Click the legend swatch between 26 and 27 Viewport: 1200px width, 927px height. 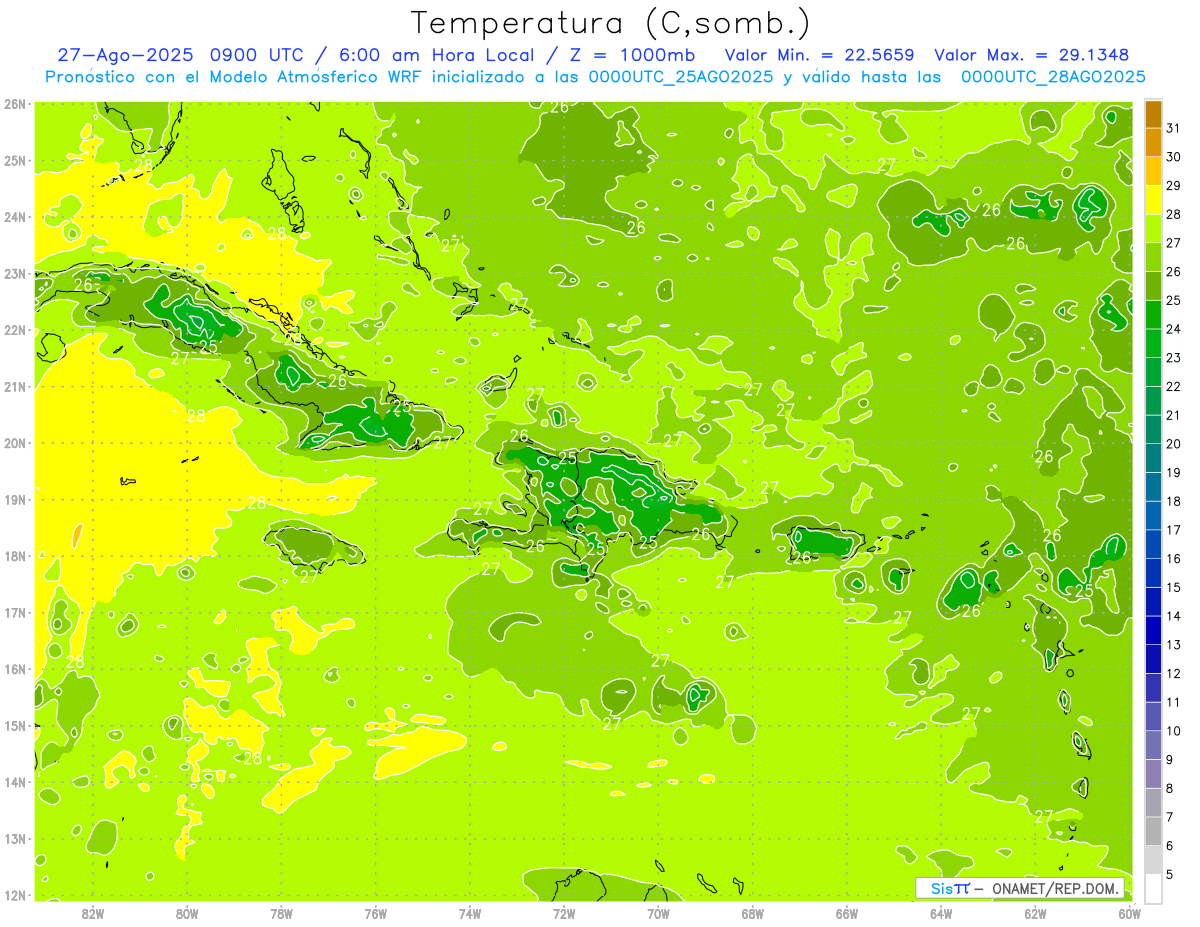coord(1154,257)
